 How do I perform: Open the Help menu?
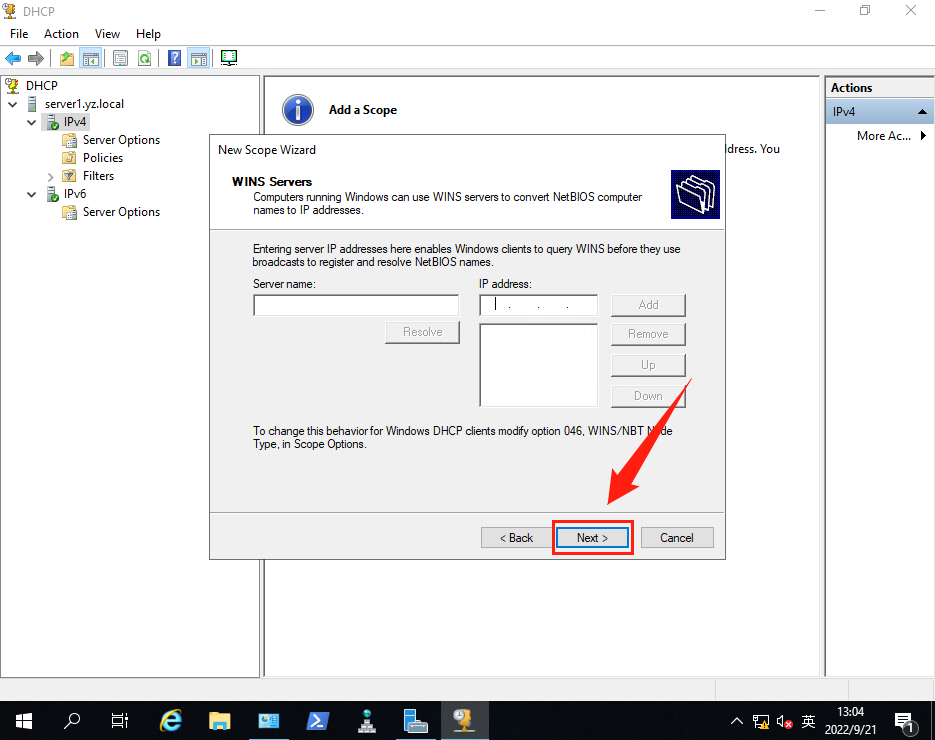(148, 34)
